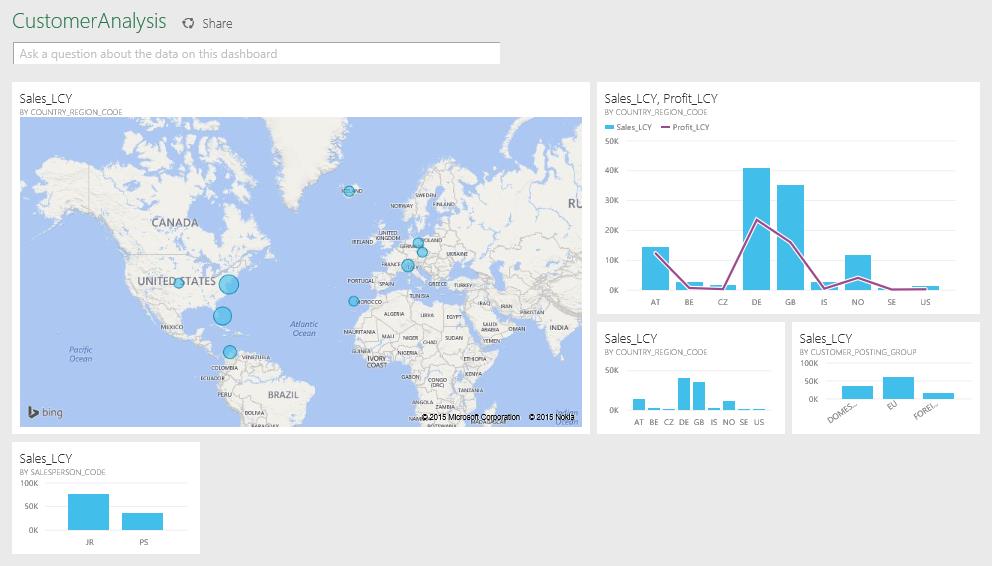Select the AT bar in combo chart
Image resolution: width=992 pixels, height=566 pixels.
click(x=655, y=269)
